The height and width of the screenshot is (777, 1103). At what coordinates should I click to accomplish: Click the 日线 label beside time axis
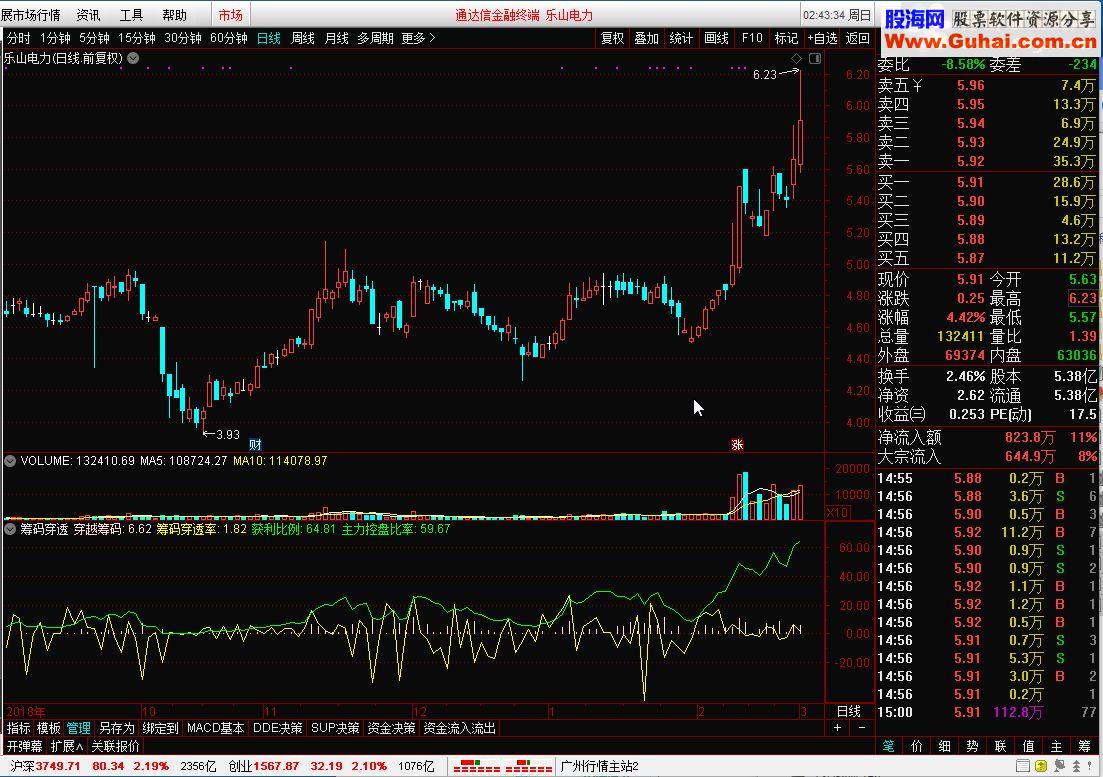point(848,711)
